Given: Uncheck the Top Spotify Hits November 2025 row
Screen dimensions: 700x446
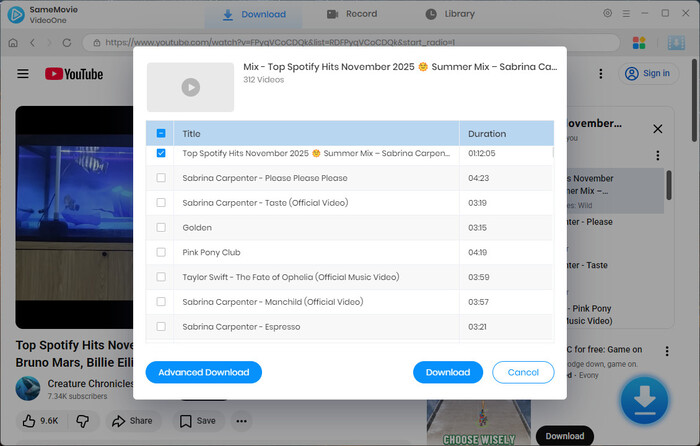Looking at the screenshot, I should 161,153.
